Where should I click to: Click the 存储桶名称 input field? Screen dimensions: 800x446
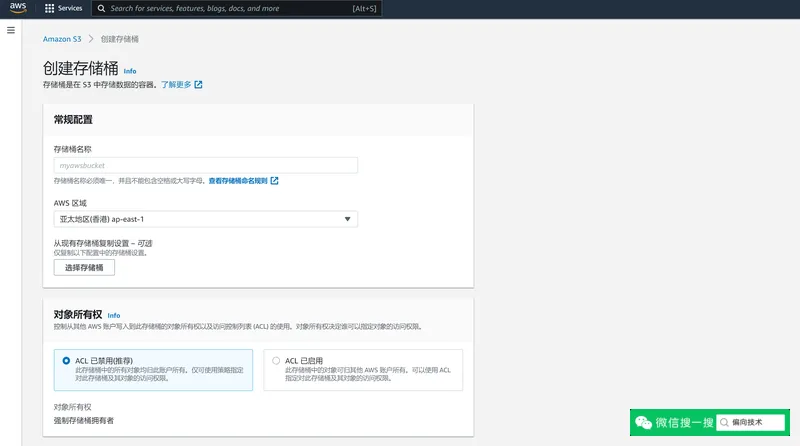[206, 165]
